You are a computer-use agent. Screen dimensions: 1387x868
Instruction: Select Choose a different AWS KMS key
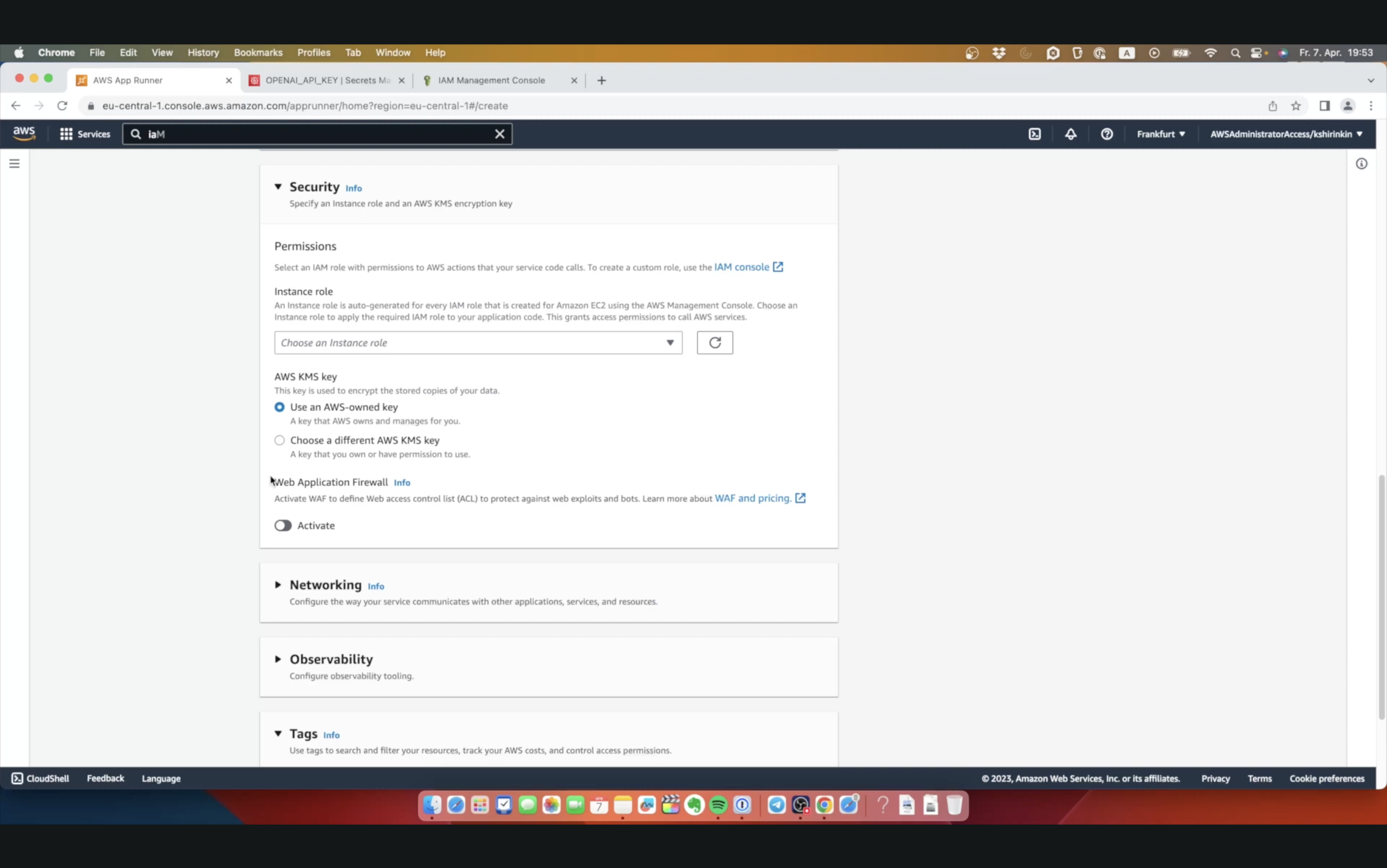280,440
